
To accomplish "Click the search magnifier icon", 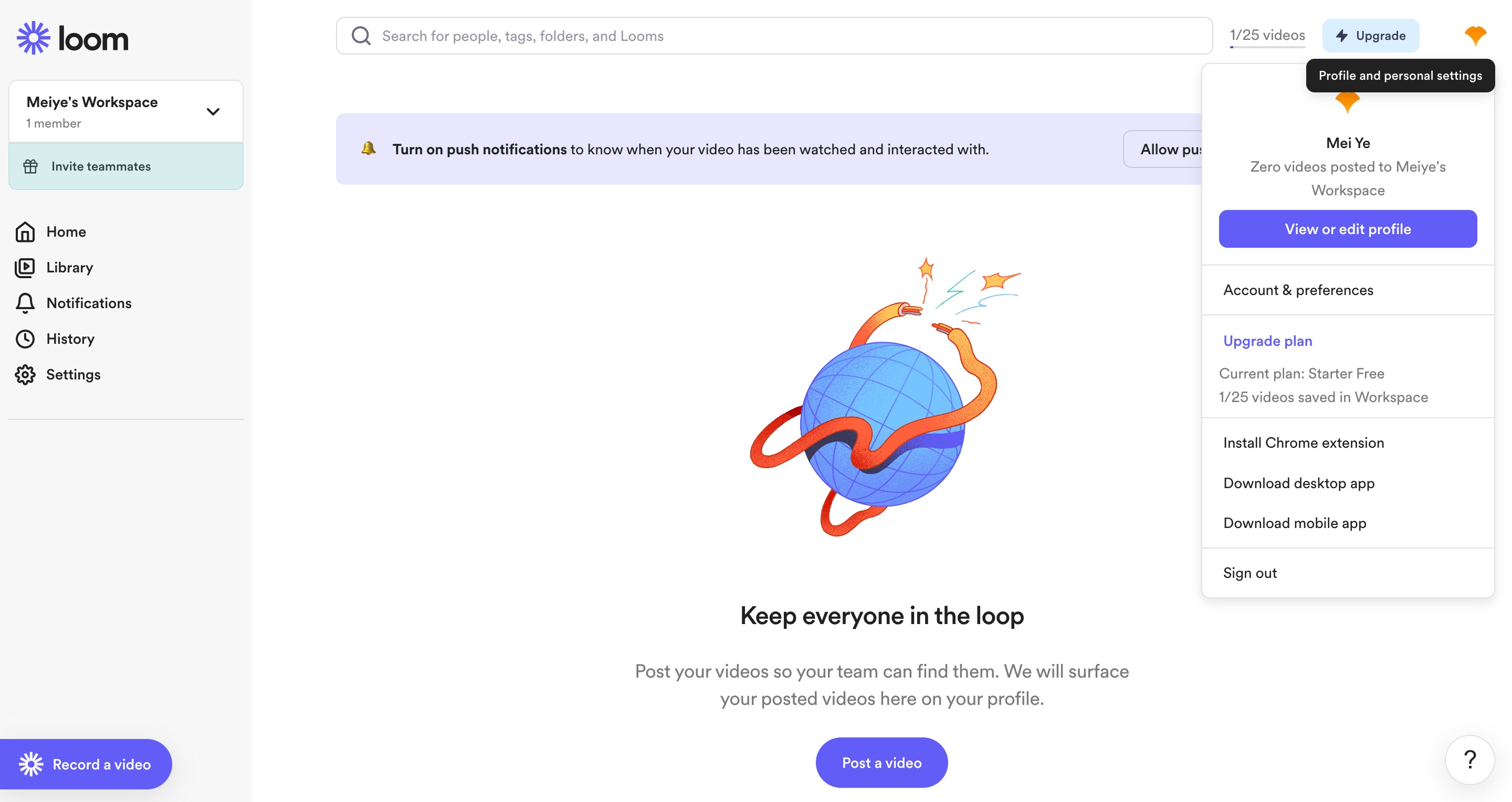I will 361,36.
